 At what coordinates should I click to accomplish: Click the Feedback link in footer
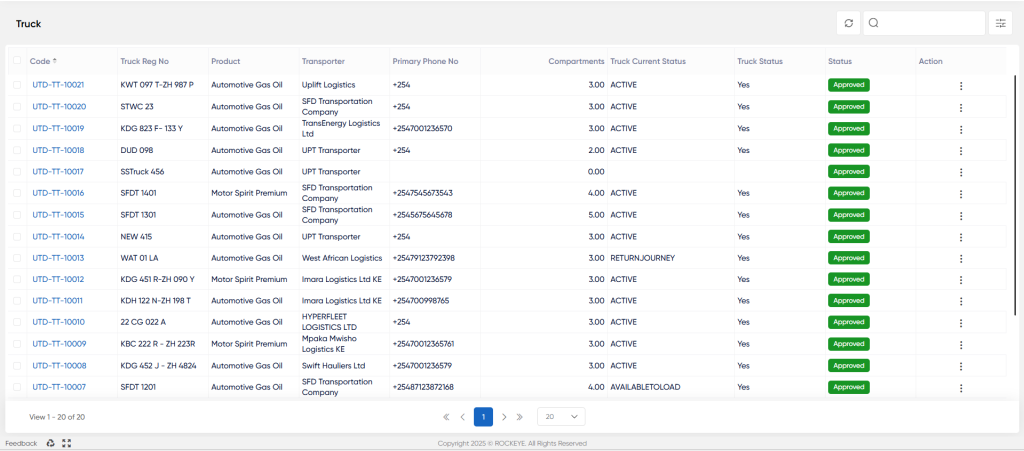(22, 443)
